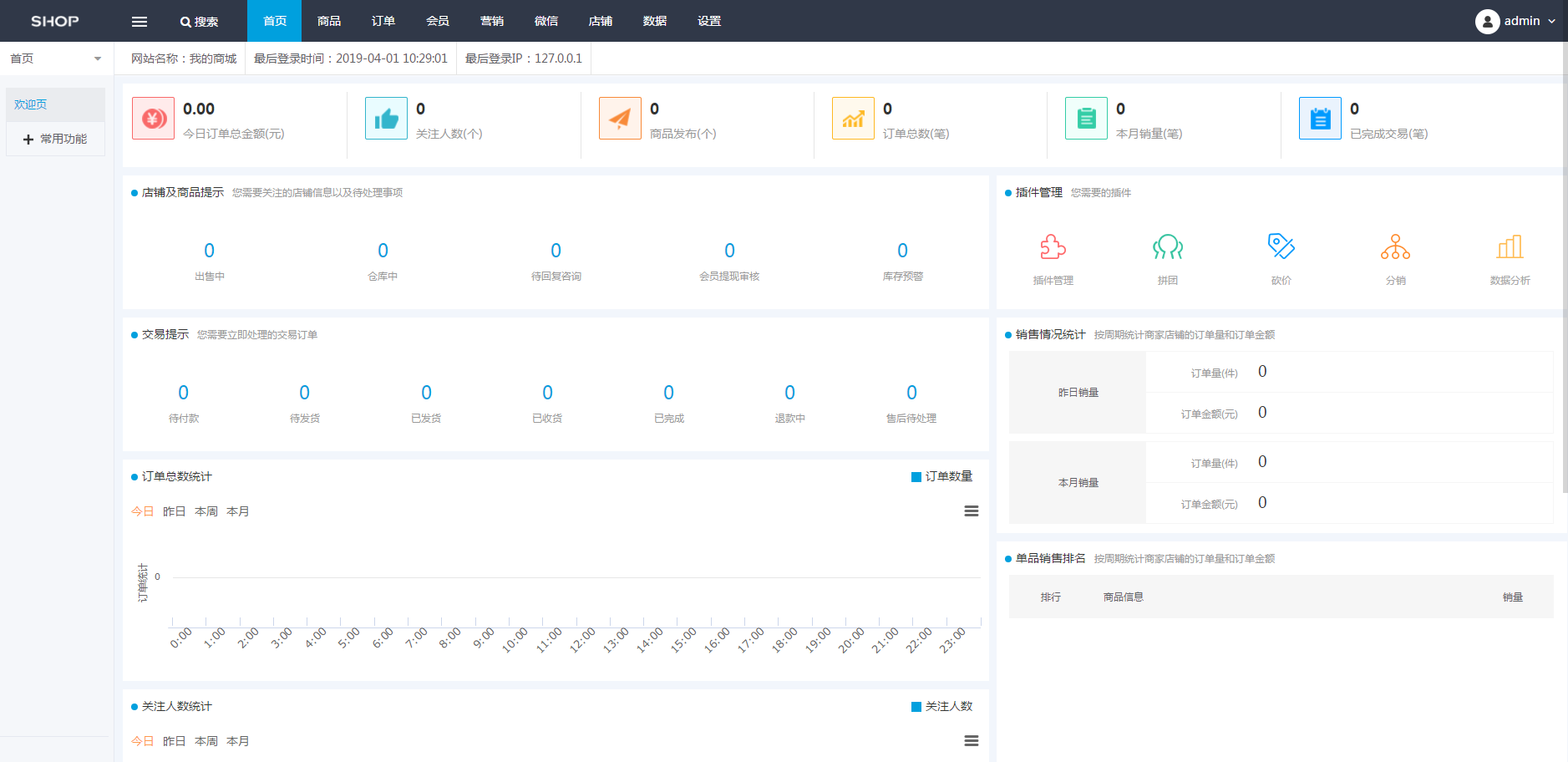Click the thumbs-up 关注人数 icon
The image size is (1568, 762).
386,118
